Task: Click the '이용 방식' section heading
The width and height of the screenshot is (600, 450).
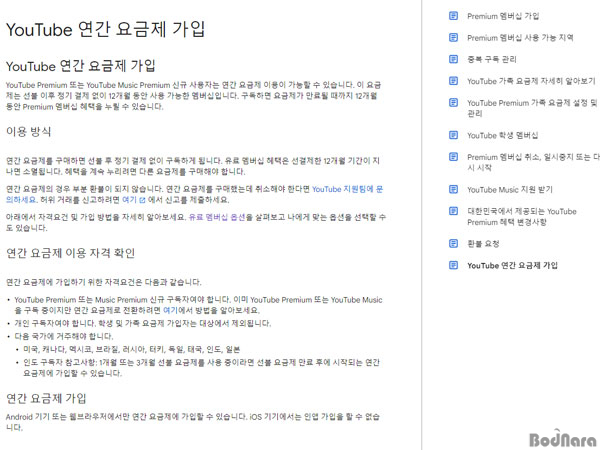Action: click(29, 132)
